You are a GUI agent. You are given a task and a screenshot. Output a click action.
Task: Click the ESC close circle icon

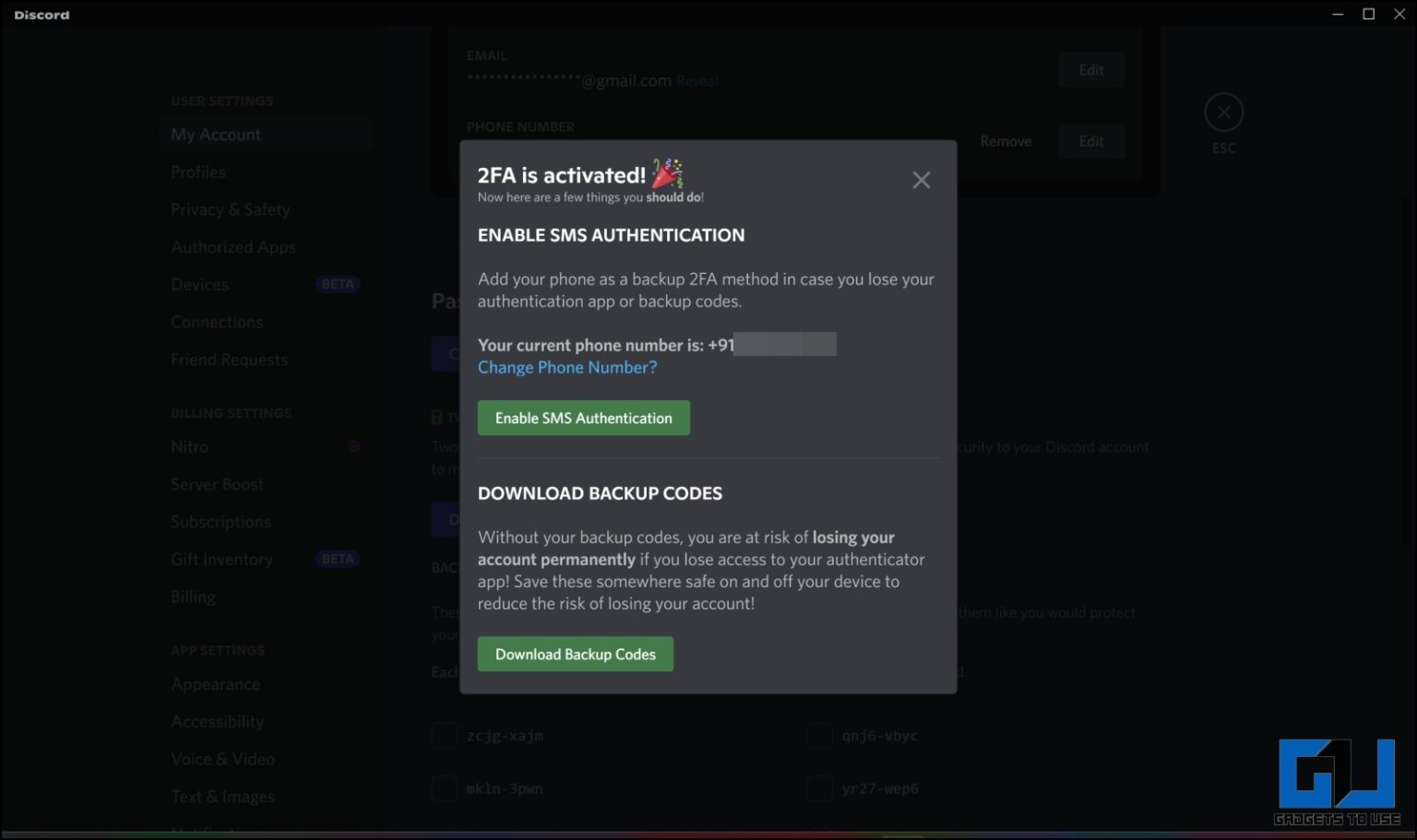click(1223, 112)
